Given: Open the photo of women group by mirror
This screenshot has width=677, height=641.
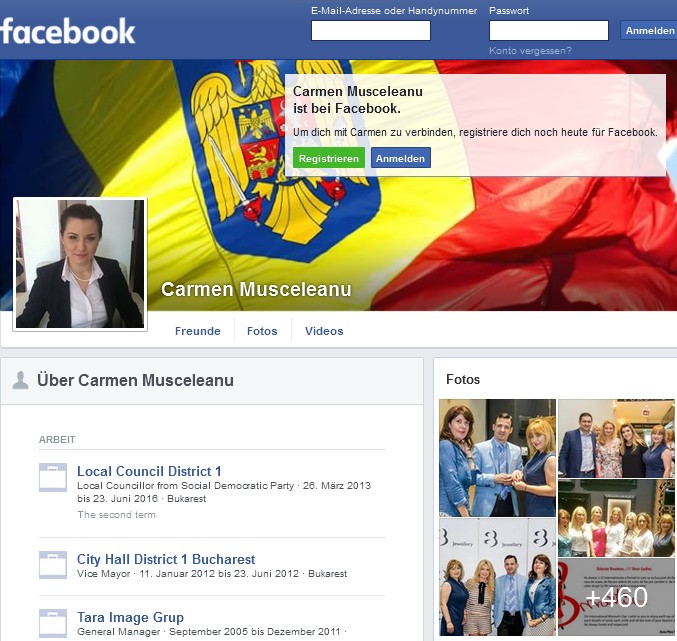Looking at the screenshot, I should [616, 518].
